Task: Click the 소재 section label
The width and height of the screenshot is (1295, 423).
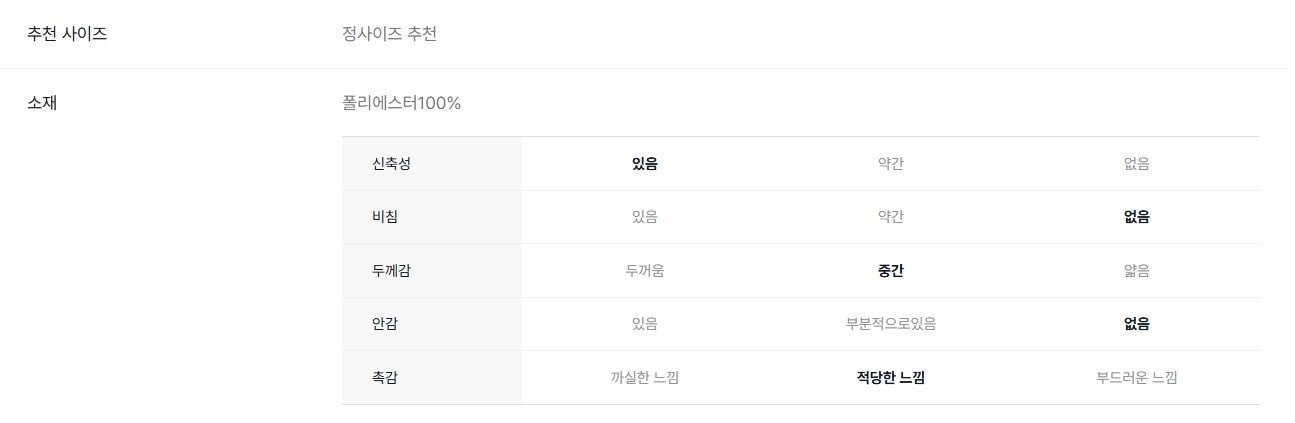Action: [x=42, y=103]
